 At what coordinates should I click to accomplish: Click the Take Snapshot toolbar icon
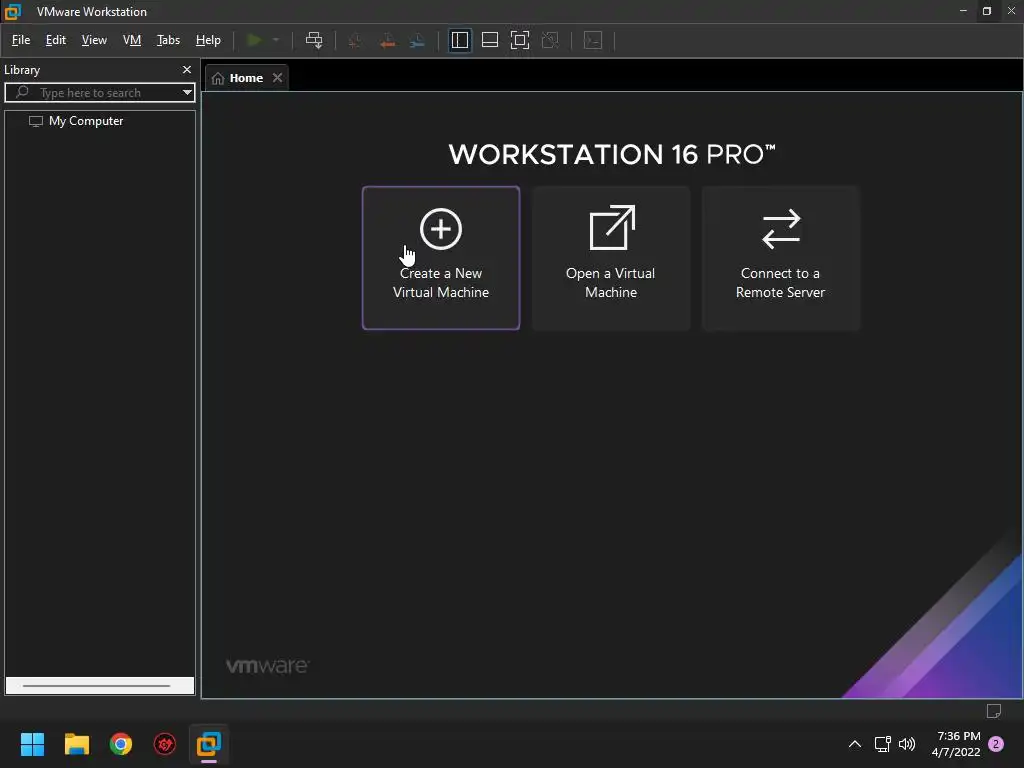coord(355,40)
